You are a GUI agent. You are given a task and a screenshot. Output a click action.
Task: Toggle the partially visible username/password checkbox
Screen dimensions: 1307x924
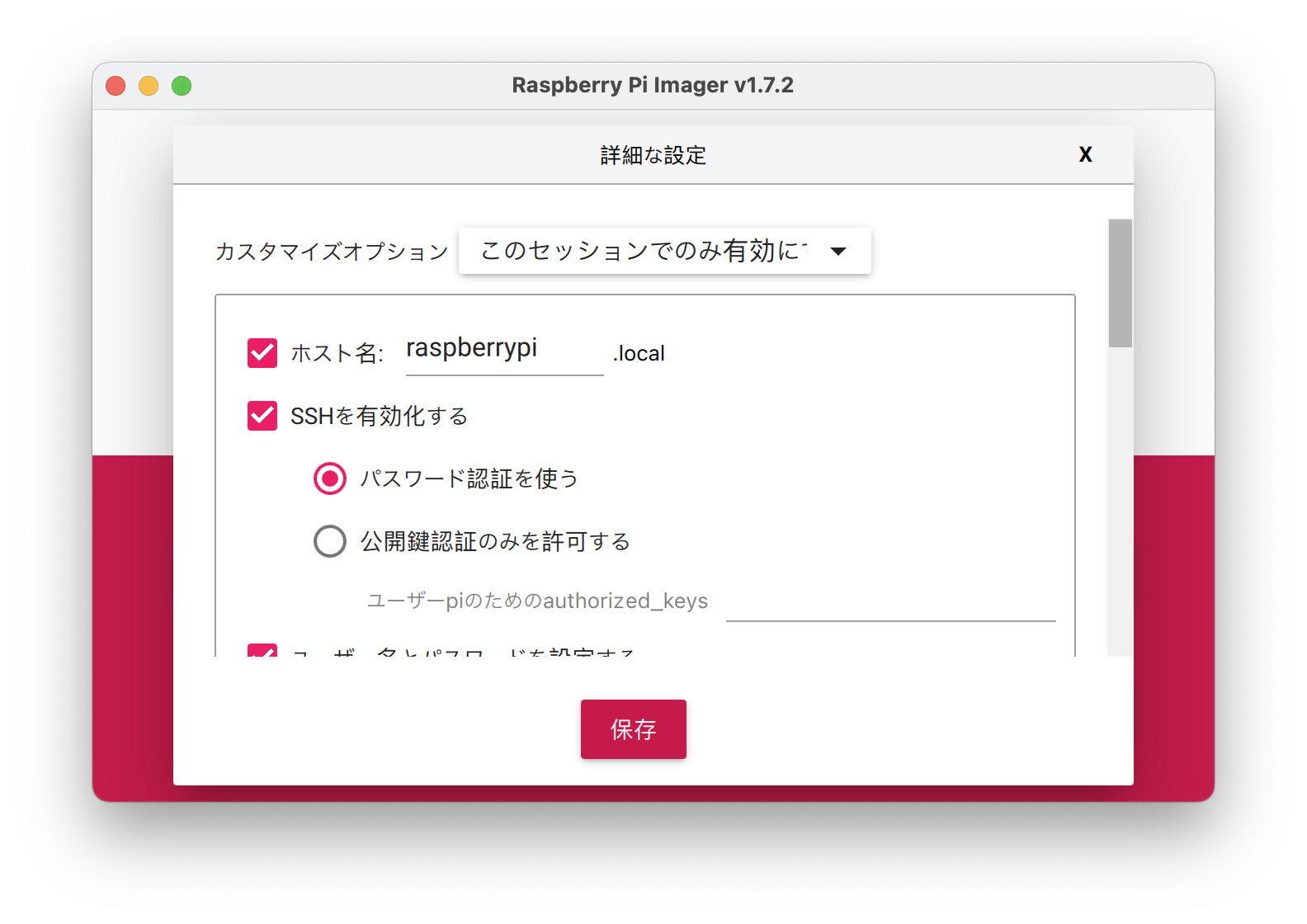click(262, 650)
